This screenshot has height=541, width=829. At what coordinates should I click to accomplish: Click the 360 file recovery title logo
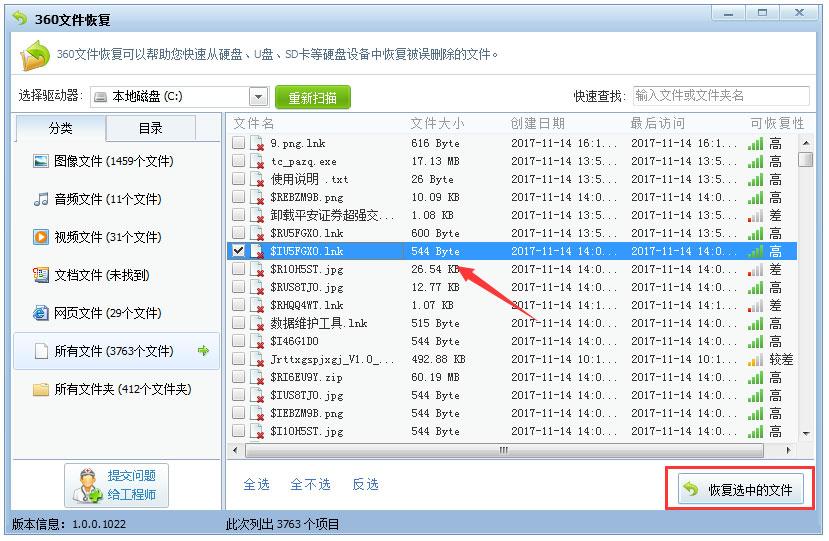(20, 19)
